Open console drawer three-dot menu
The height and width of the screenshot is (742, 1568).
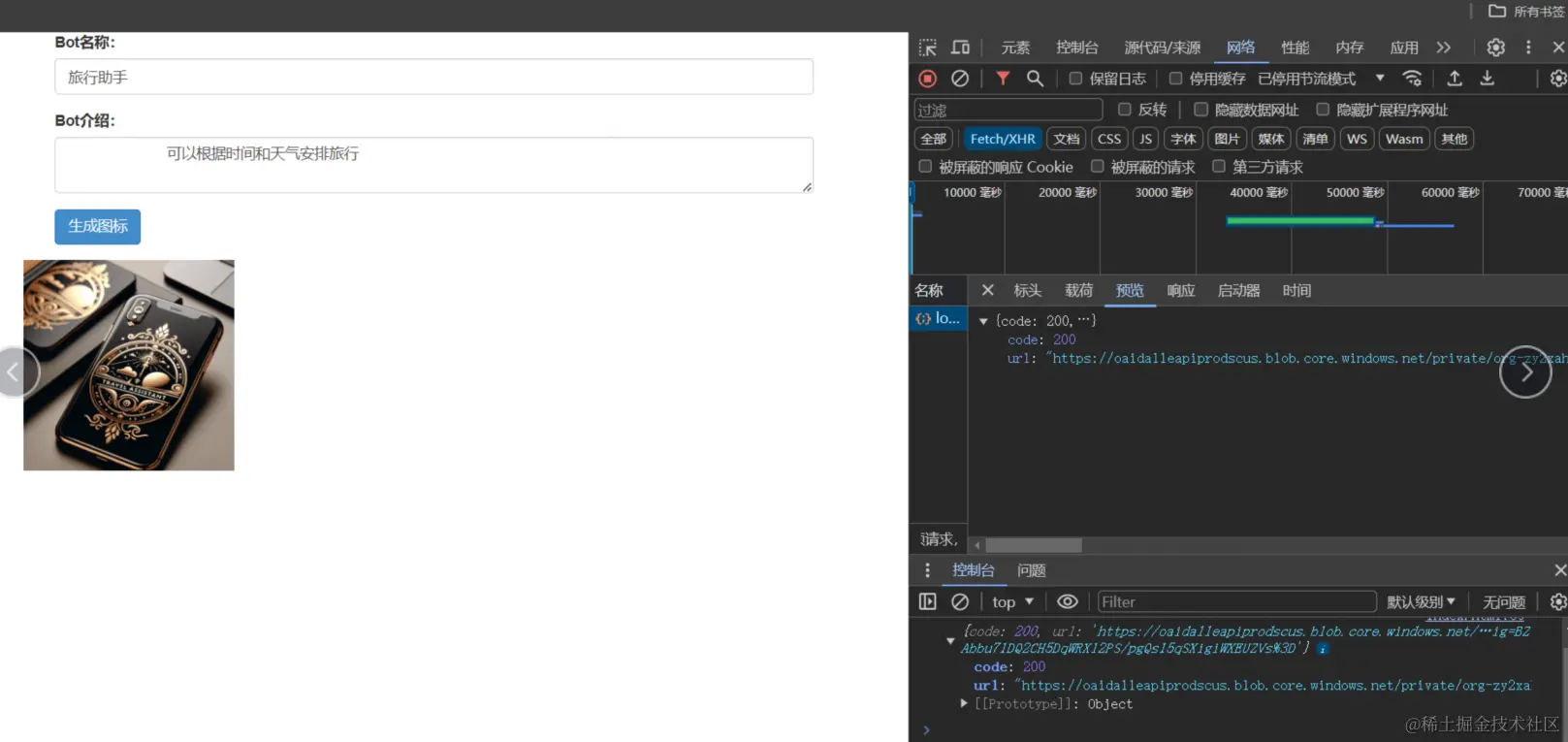[x=927, y=570]
